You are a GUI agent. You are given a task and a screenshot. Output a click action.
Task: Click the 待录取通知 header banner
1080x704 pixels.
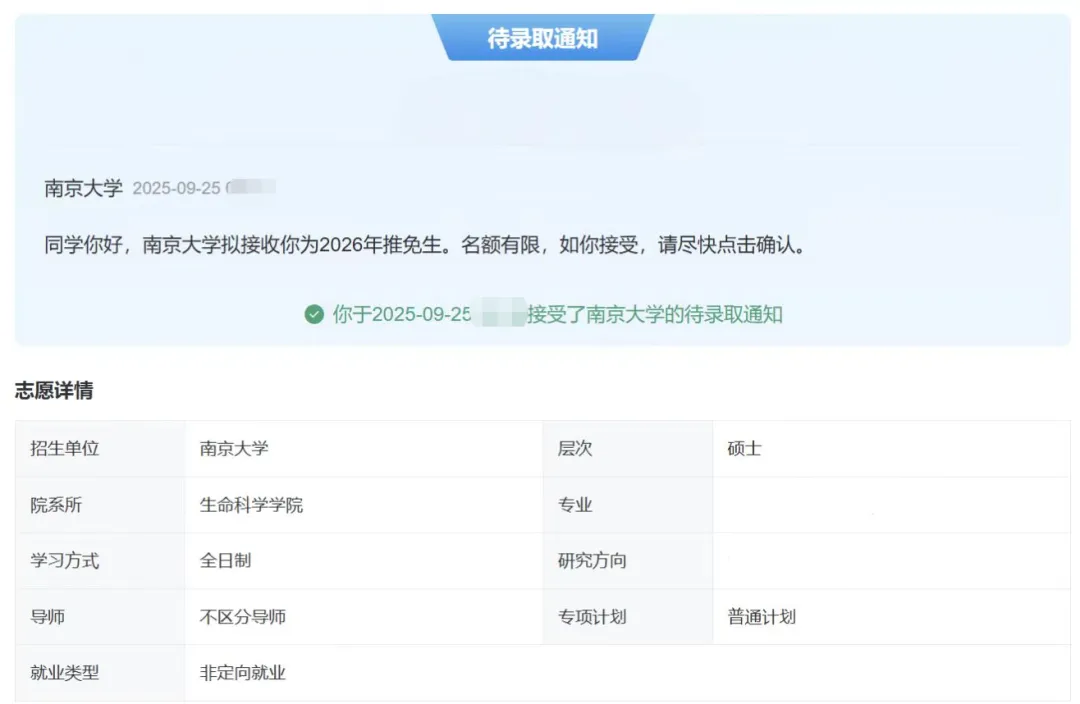coord(543,38)
